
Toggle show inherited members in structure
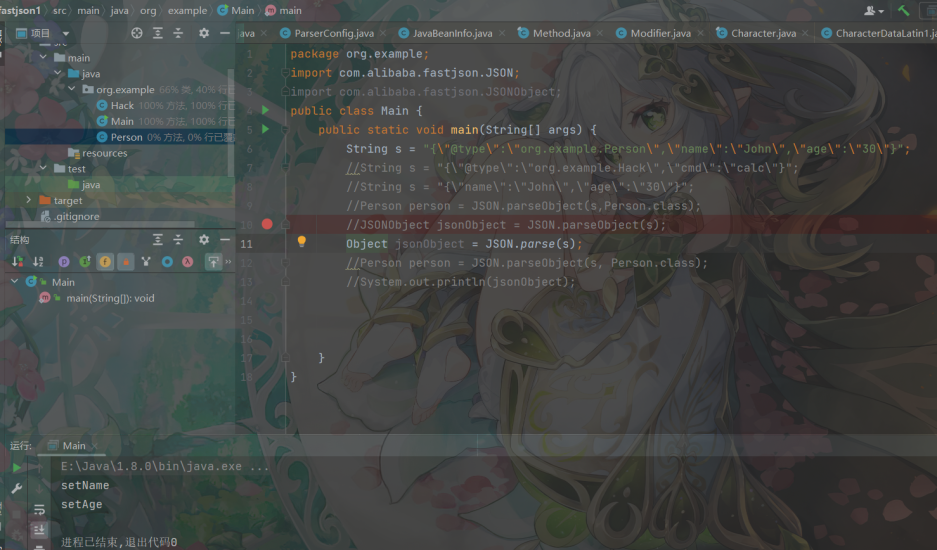coord(85,262)
